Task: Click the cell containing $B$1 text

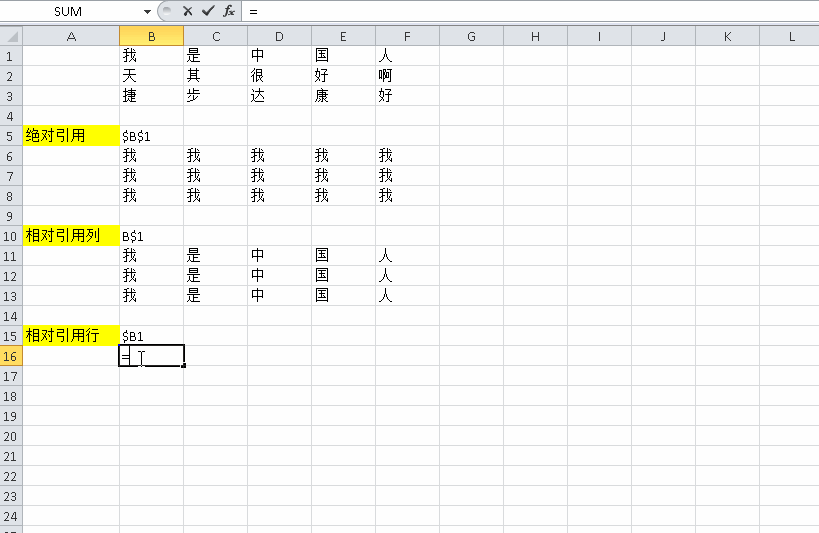Action: point(151,136)
